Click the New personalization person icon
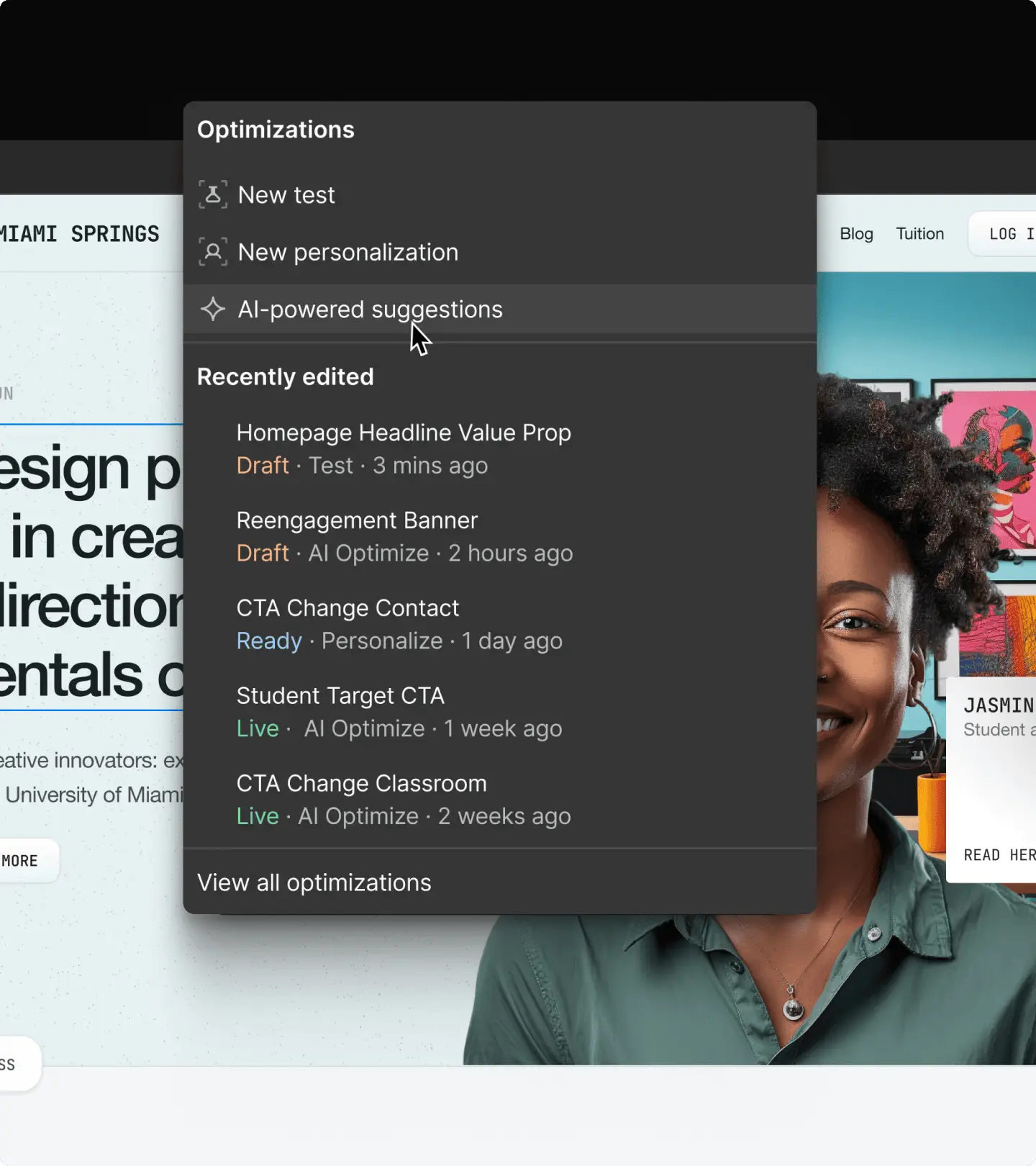The width and height of the screenshot is (1036, 1166). click(213, 252)
